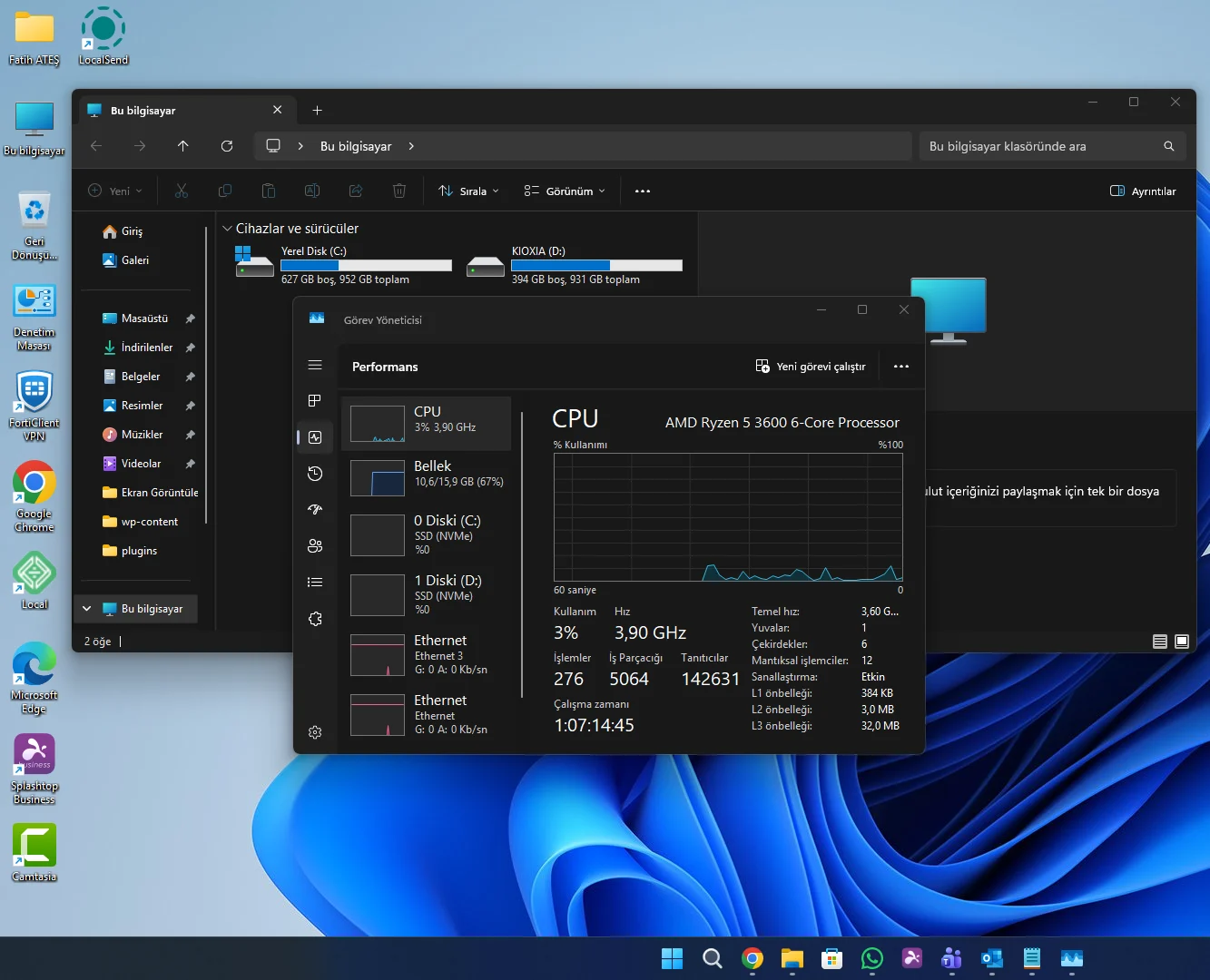The height and width of the screenshot is (980, 1210).
Task: Click the search box Bu bilgisayar klasöründe ara
Action: 1053,146
